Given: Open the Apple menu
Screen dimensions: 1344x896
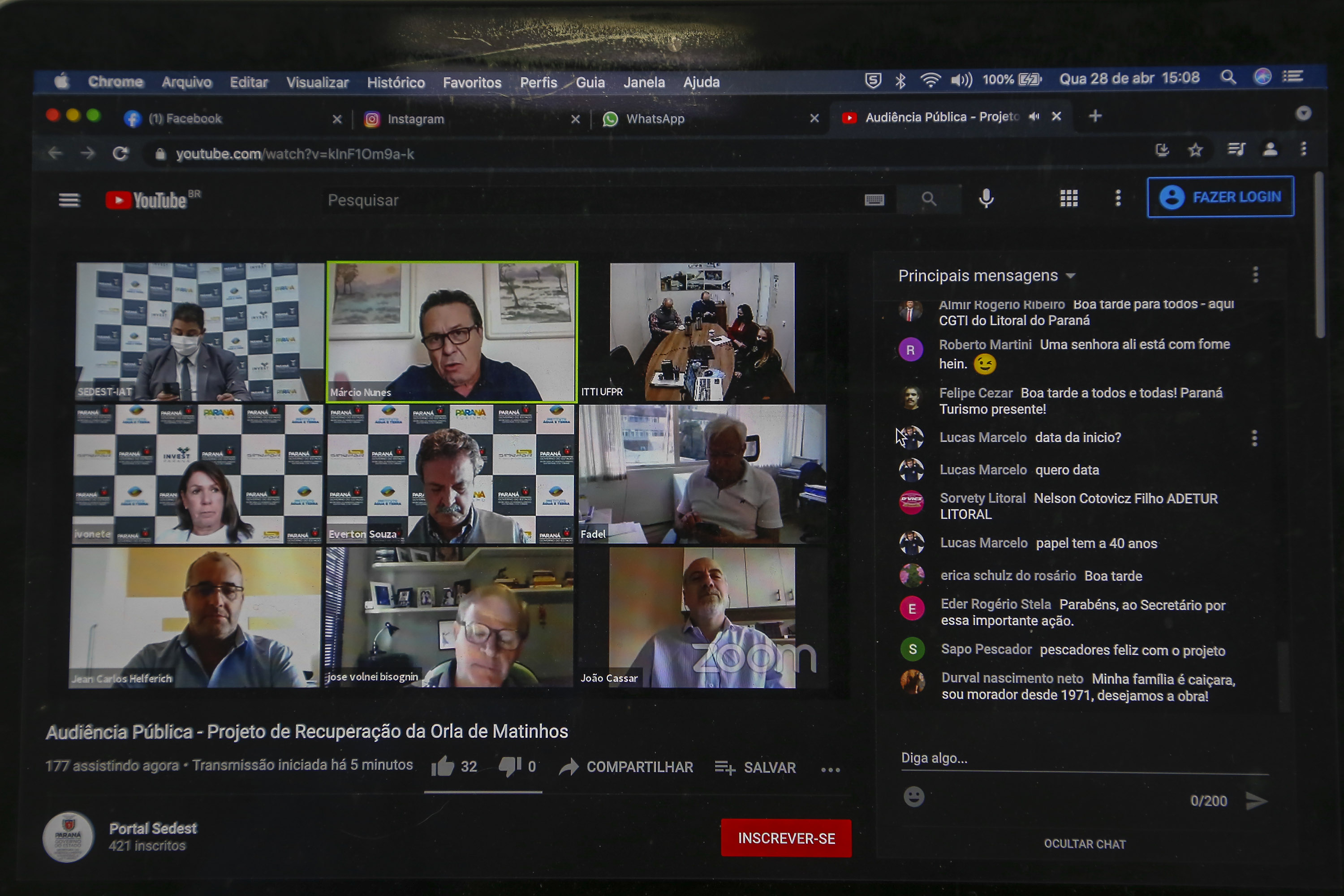Looking at the screenshot, I should point(62,81).
